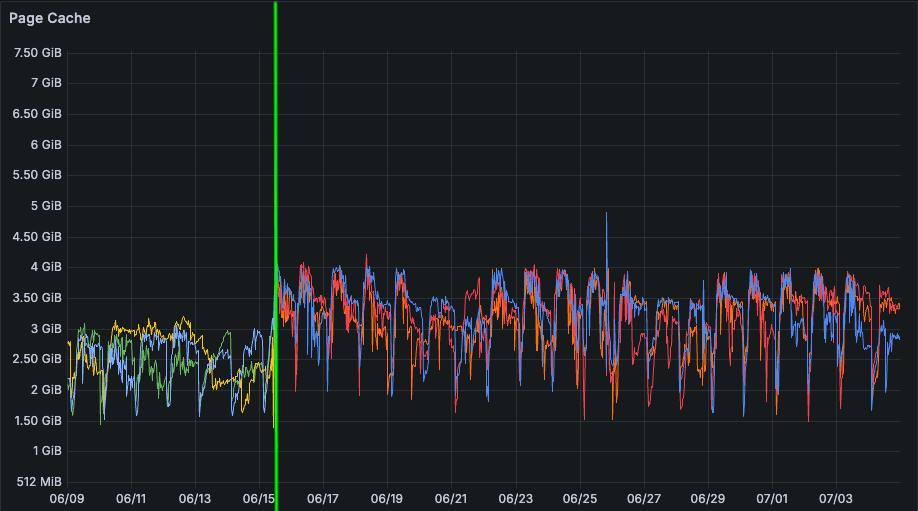
Task: Select the 06/23 date label
Action: (516, 499)
